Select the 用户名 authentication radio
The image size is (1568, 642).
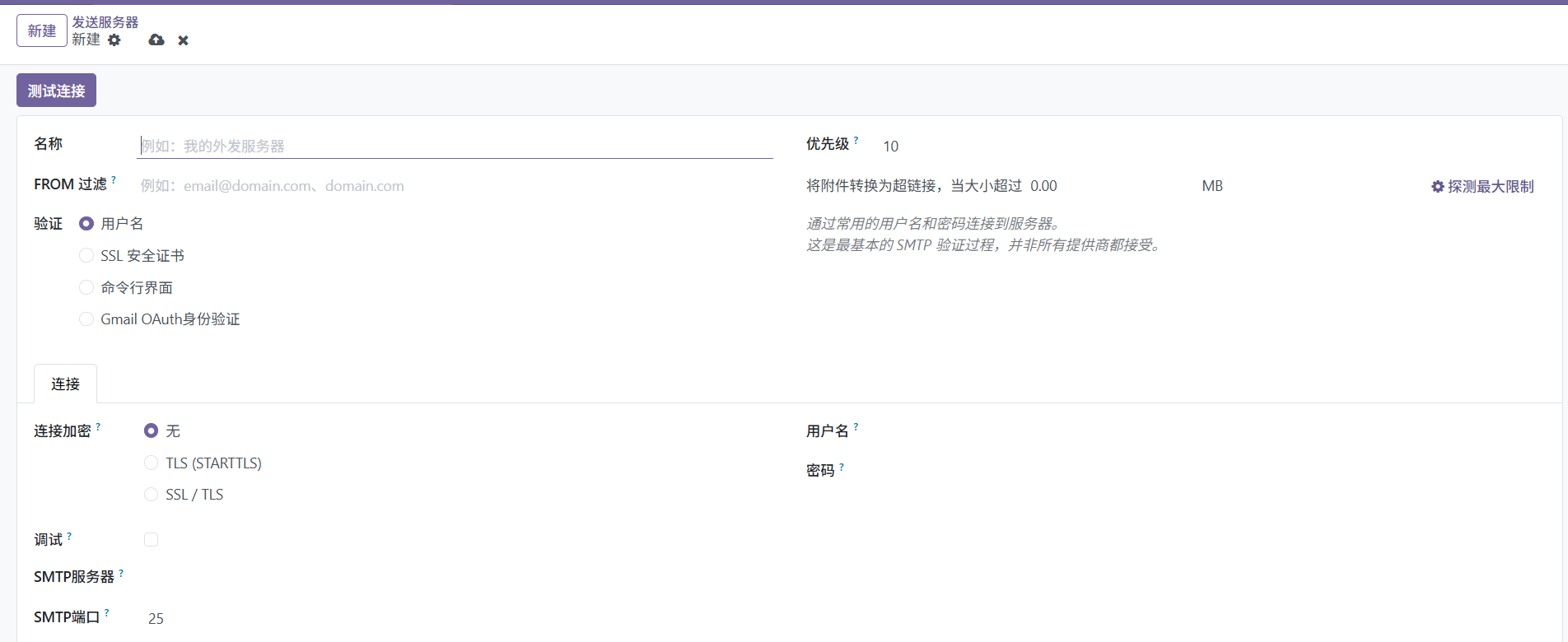pos(86,224)
